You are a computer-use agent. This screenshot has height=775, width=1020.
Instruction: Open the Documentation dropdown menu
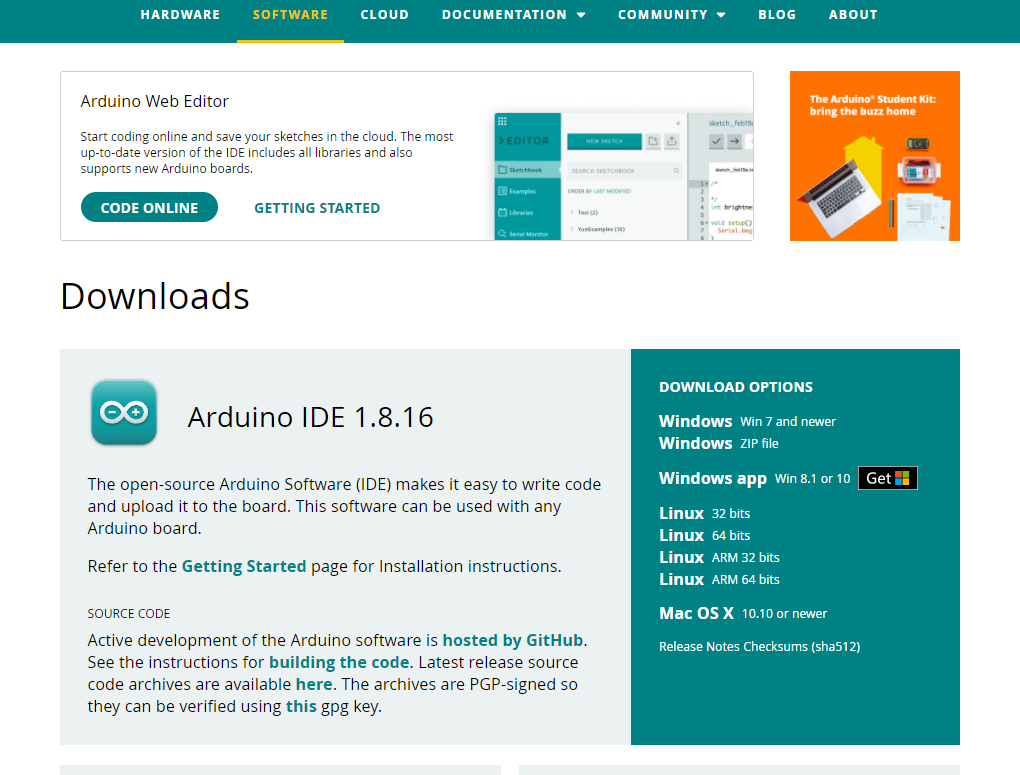tap(513, 14)
